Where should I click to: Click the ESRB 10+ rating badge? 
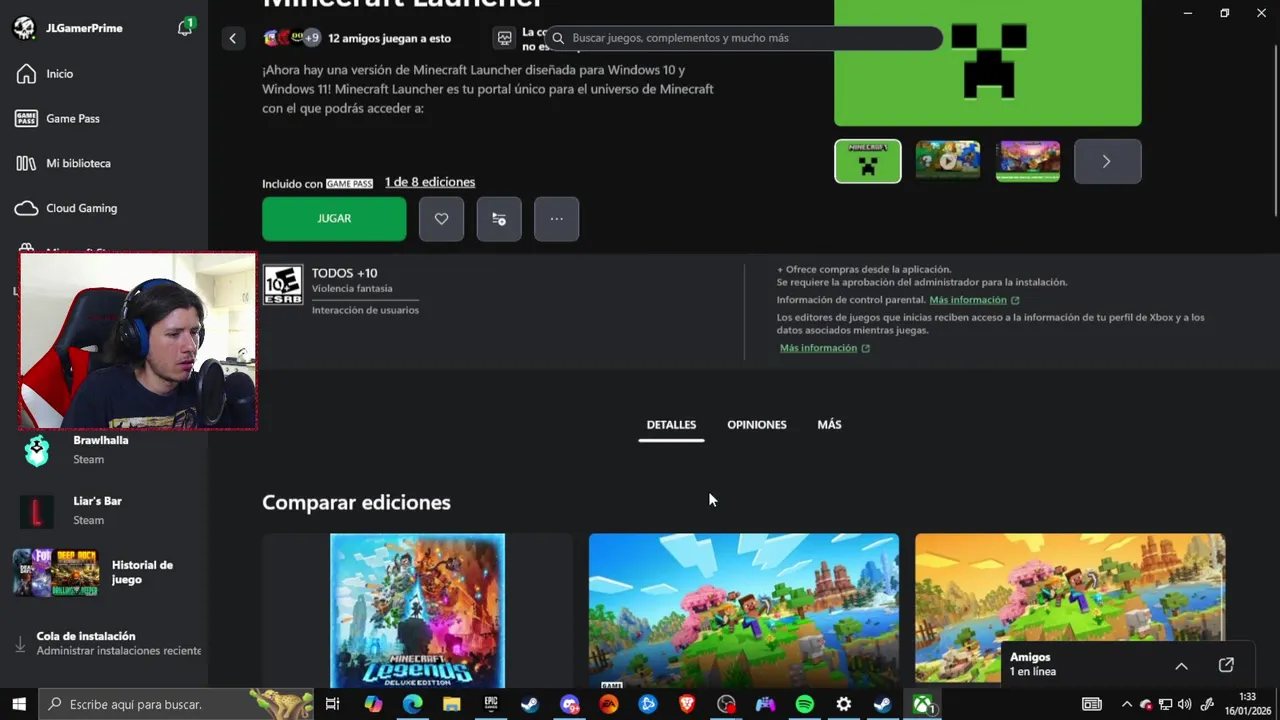tap(283, 285)
